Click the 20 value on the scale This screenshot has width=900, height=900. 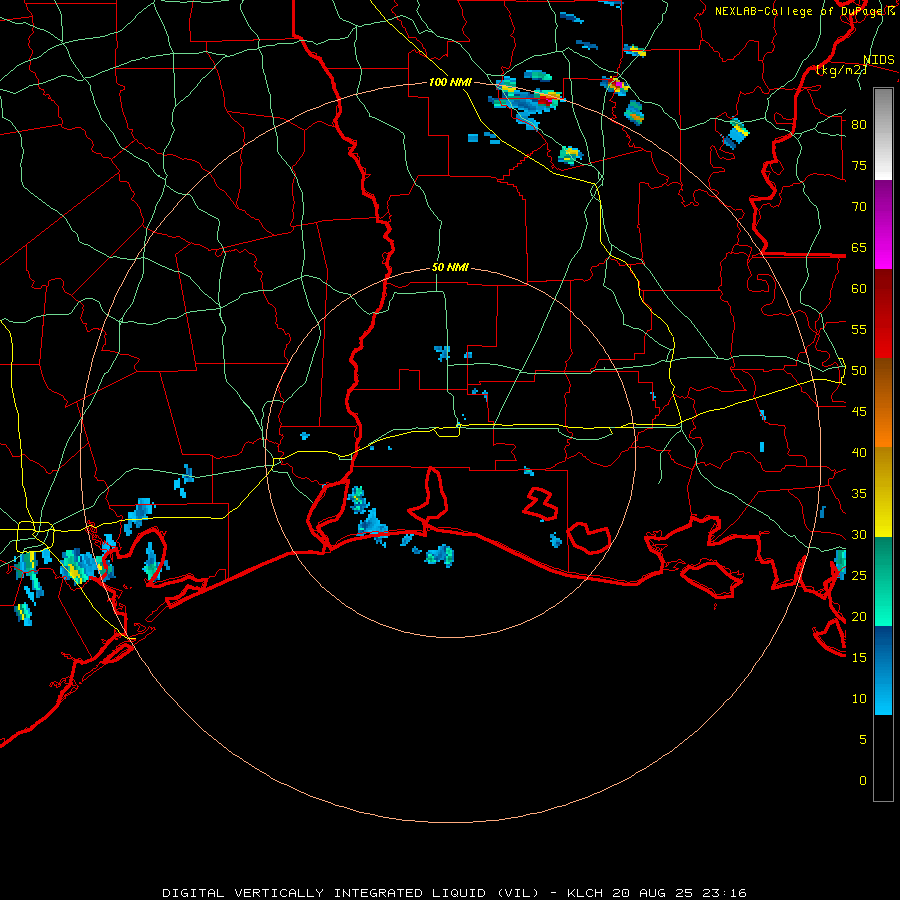[859, 616]
